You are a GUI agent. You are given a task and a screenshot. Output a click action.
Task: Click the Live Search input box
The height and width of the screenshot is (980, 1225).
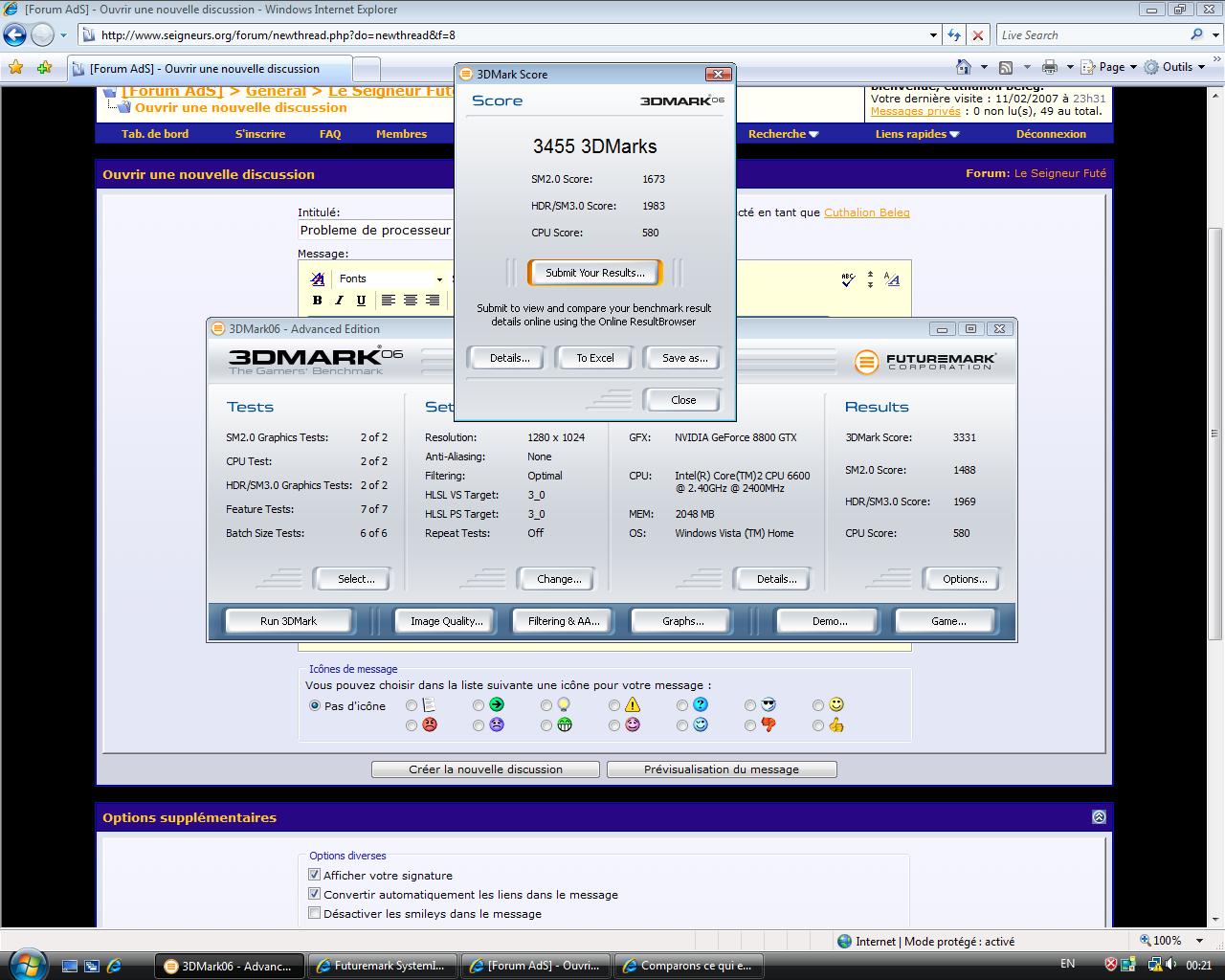[x=1091, y=35]
